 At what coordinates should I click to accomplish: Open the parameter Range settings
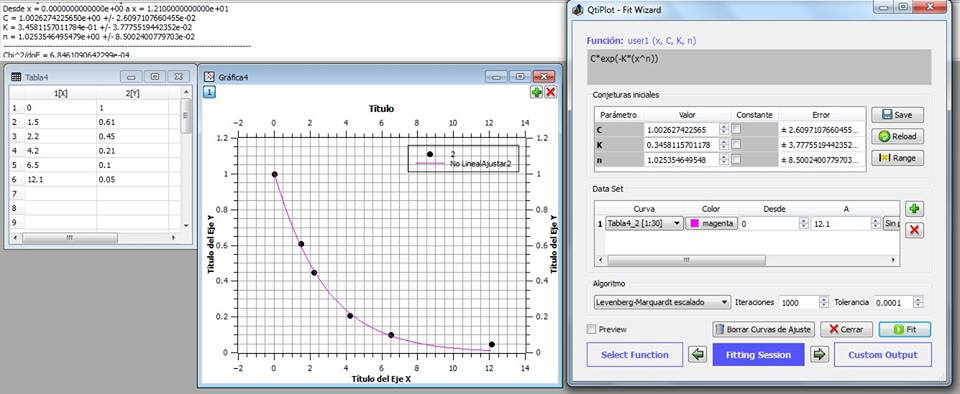[898, 158]
